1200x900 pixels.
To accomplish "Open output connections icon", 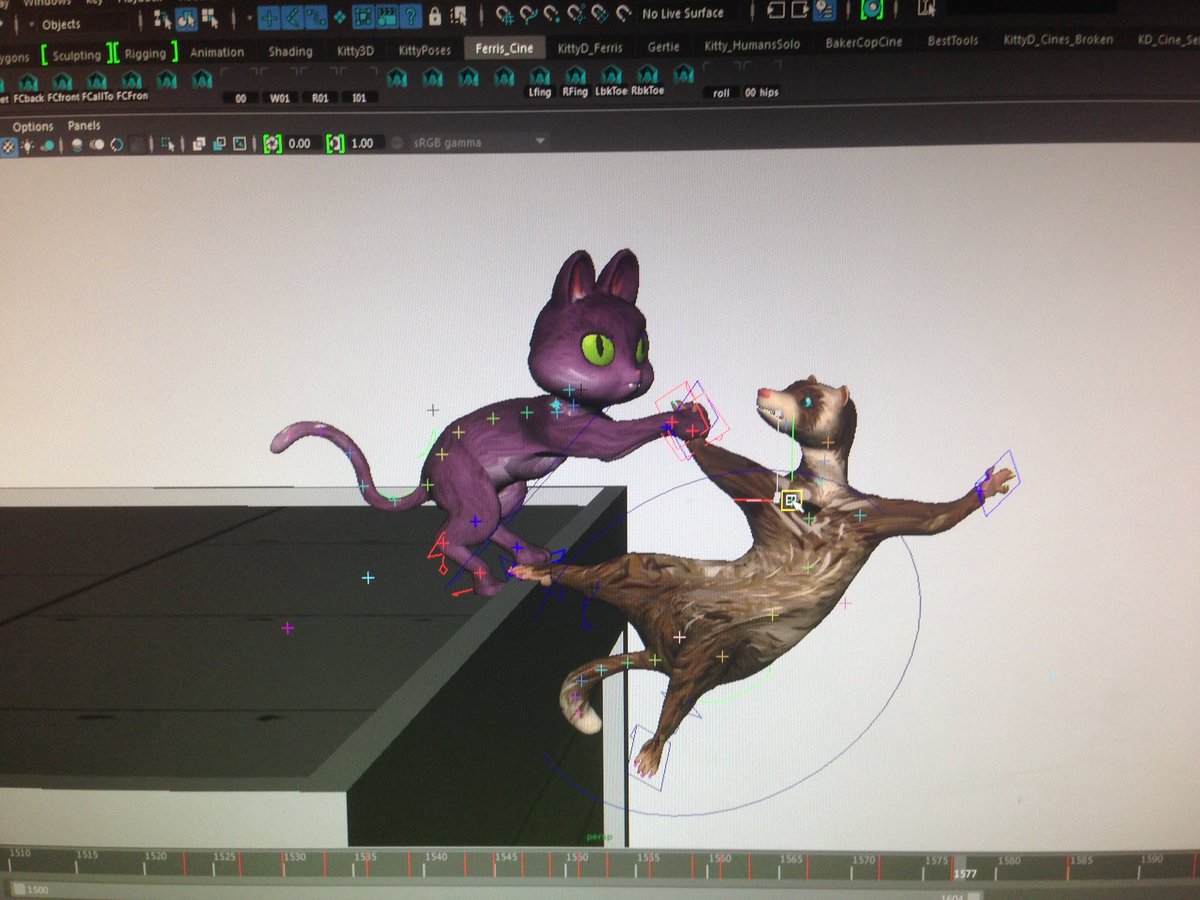I will 801,9.
